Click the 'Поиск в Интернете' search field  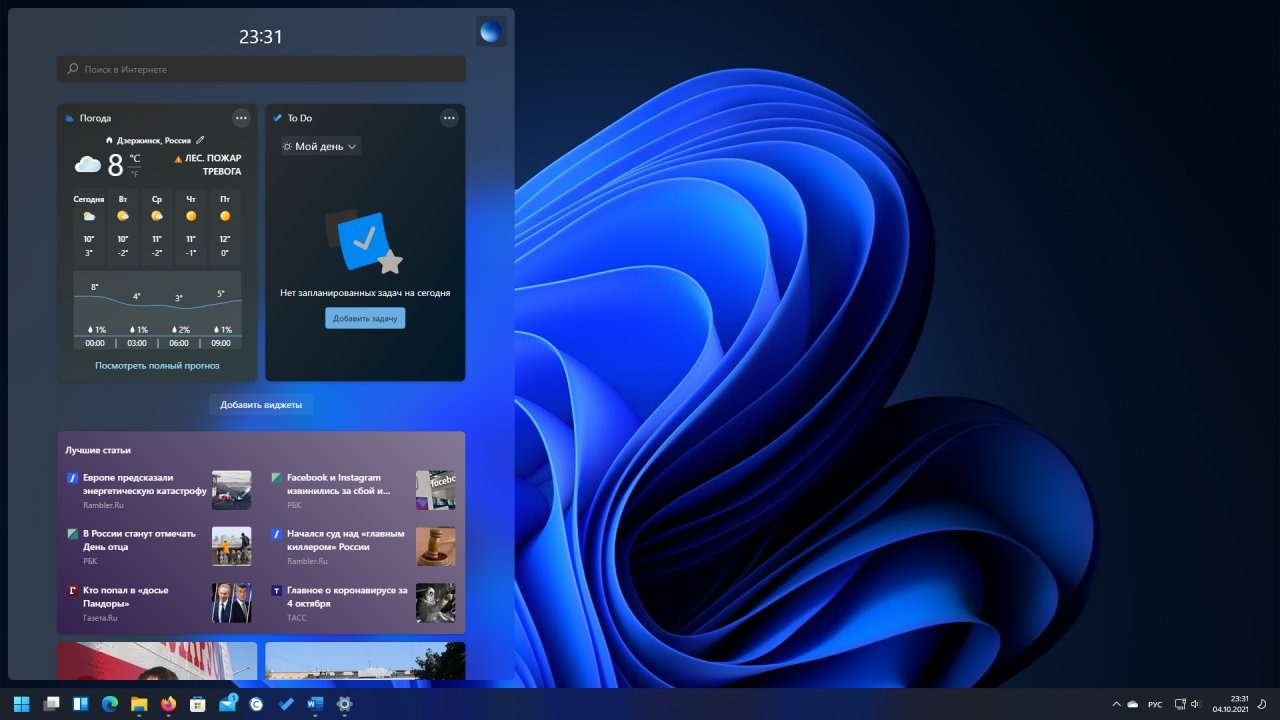261,69
